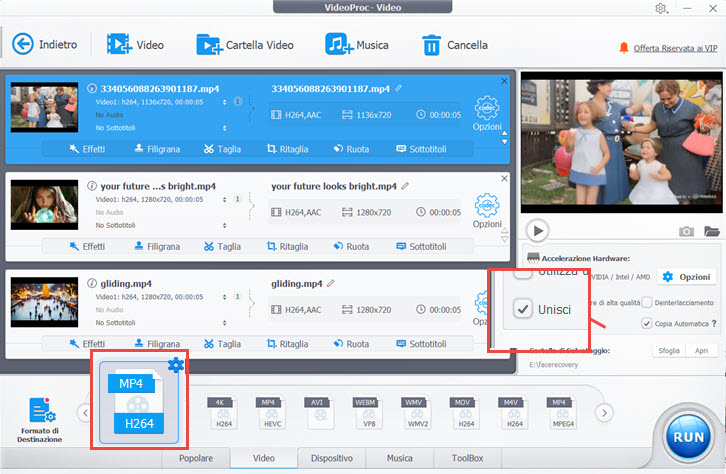Screen dimensions: 726x474
Task: Open Filigrana for the first video
Action: pos(157,149)
